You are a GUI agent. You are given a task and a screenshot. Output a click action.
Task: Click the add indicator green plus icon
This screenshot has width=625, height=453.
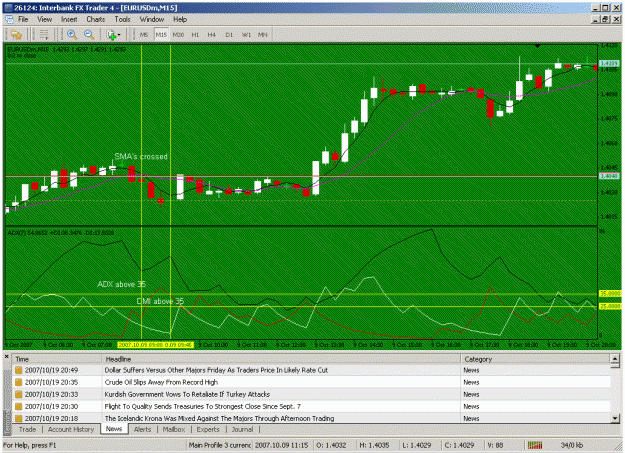click(x=111, y=35)
